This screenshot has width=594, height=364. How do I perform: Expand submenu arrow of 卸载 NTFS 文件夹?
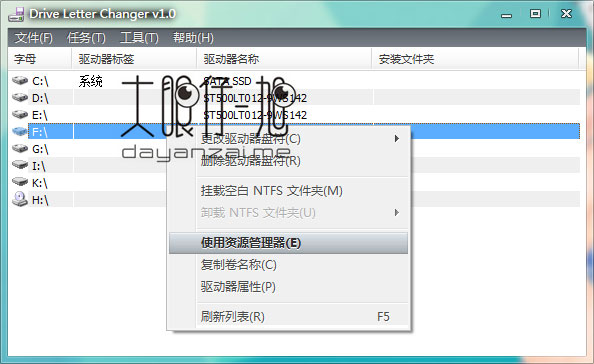click(x=396, y=212)
